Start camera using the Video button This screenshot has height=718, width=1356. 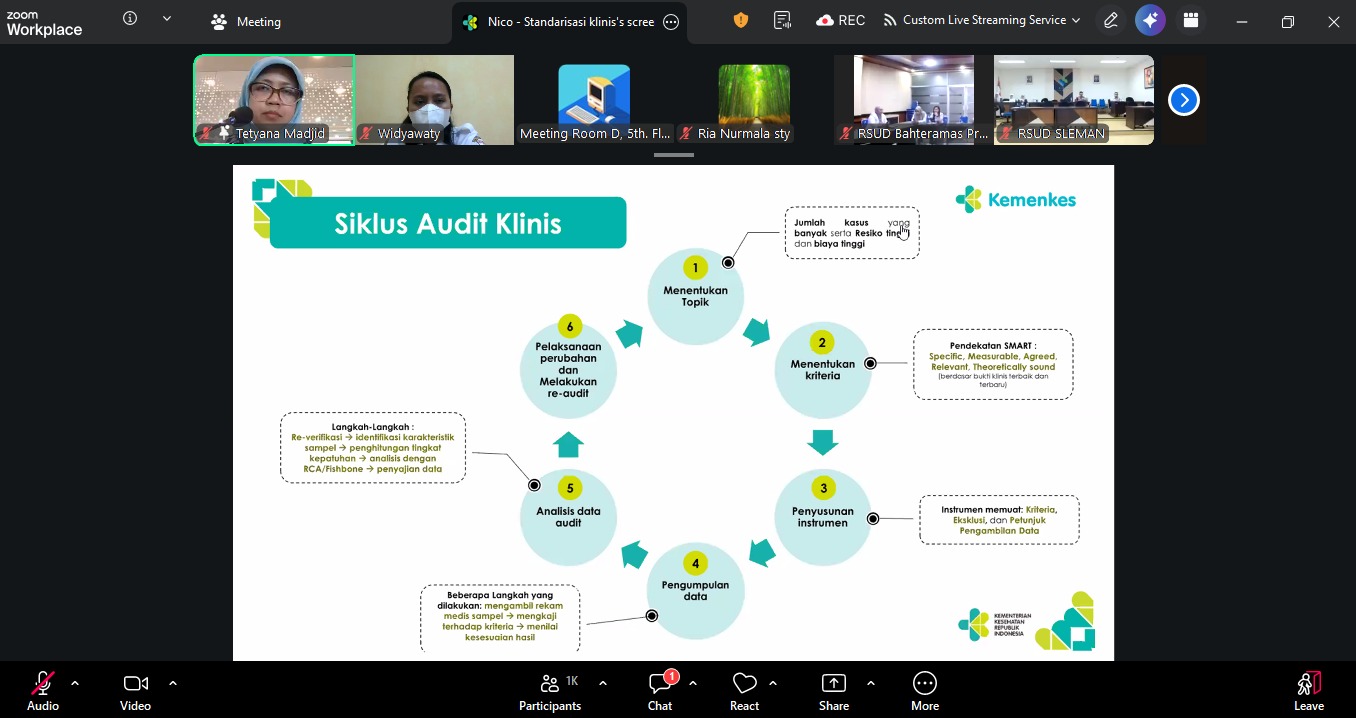point(135,690)
